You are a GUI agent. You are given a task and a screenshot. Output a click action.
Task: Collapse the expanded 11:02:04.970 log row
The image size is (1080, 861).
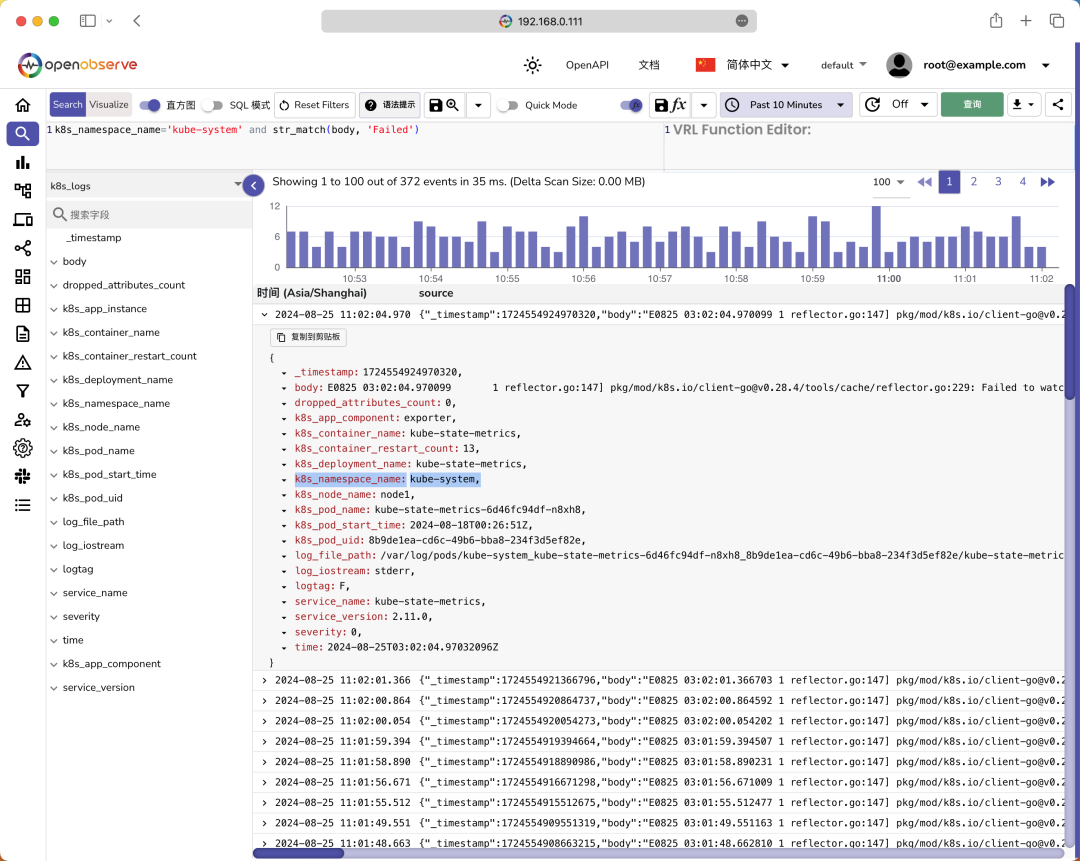(x=264, y=315)
